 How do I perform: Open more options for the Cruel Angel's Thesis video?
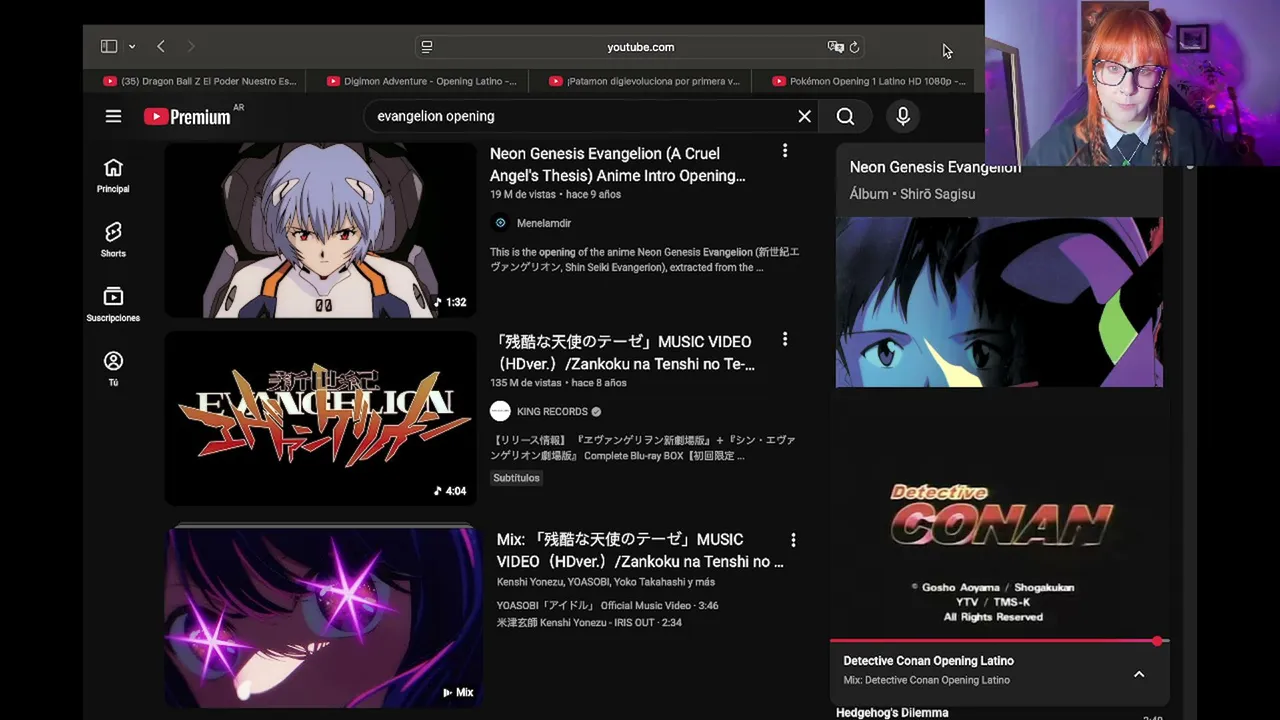pyautogui.click(x=785, y=151)
